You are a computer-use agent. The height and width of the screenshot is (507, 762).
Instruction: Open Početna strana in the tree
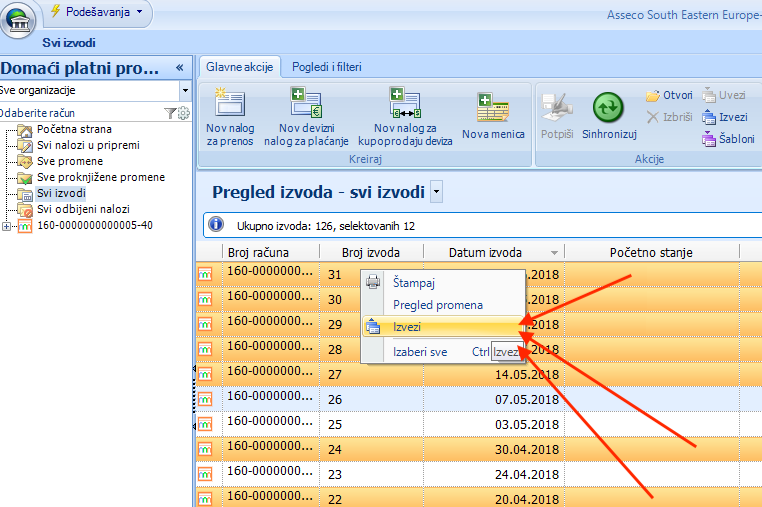click(74, 129)
